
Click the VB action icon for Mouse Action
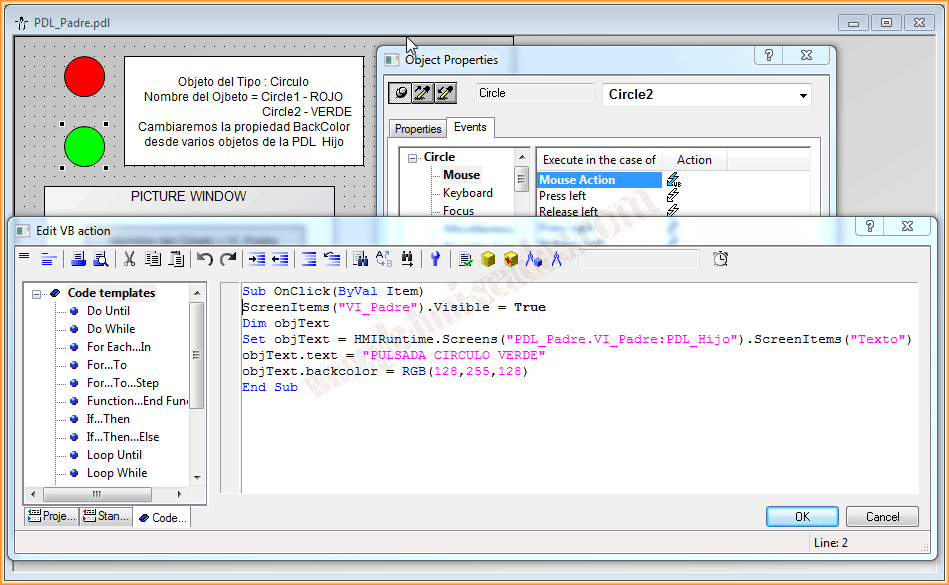click(673, 180)
